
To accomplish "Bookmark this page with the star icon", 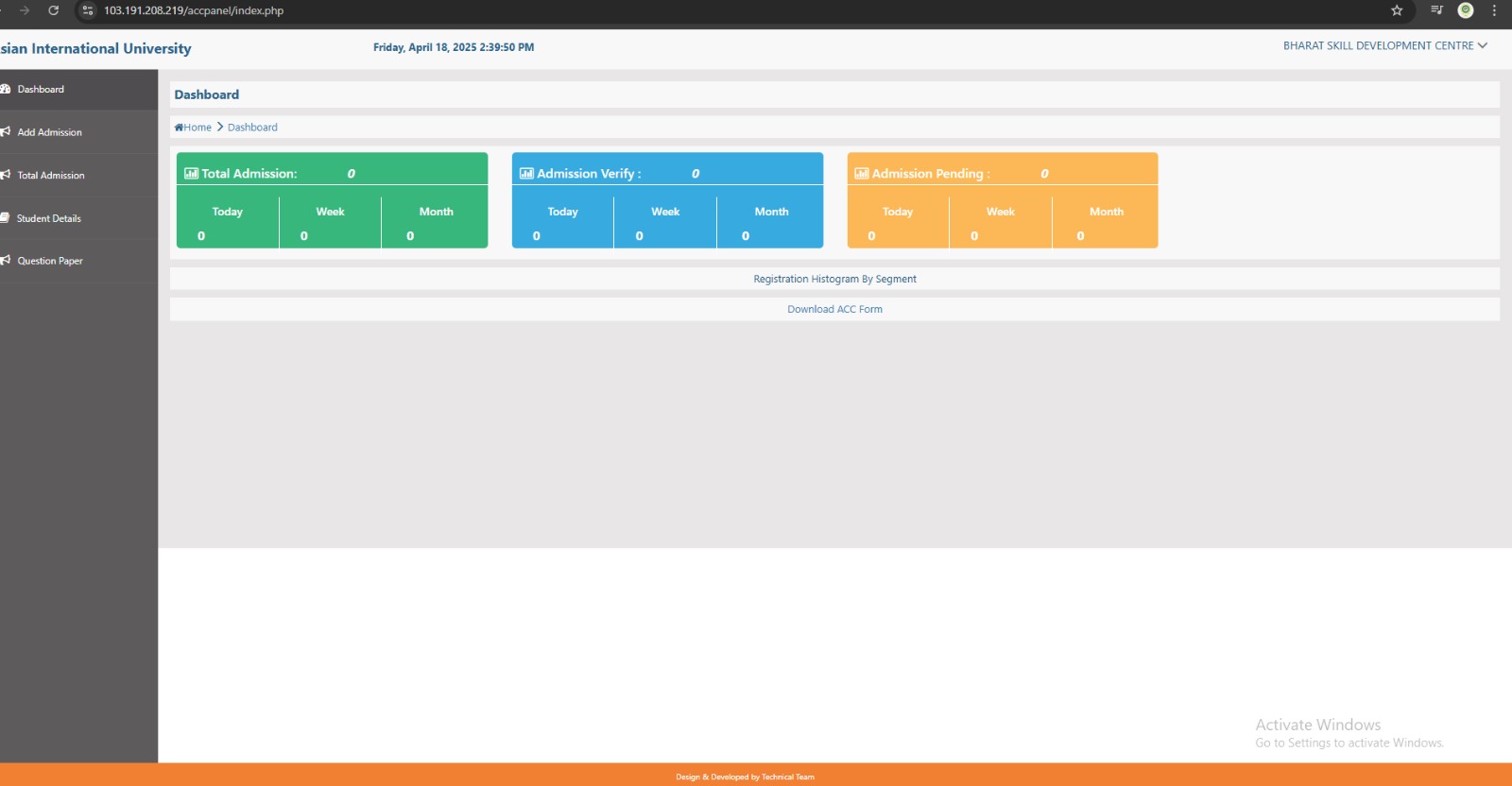I will pos(1397,10).
